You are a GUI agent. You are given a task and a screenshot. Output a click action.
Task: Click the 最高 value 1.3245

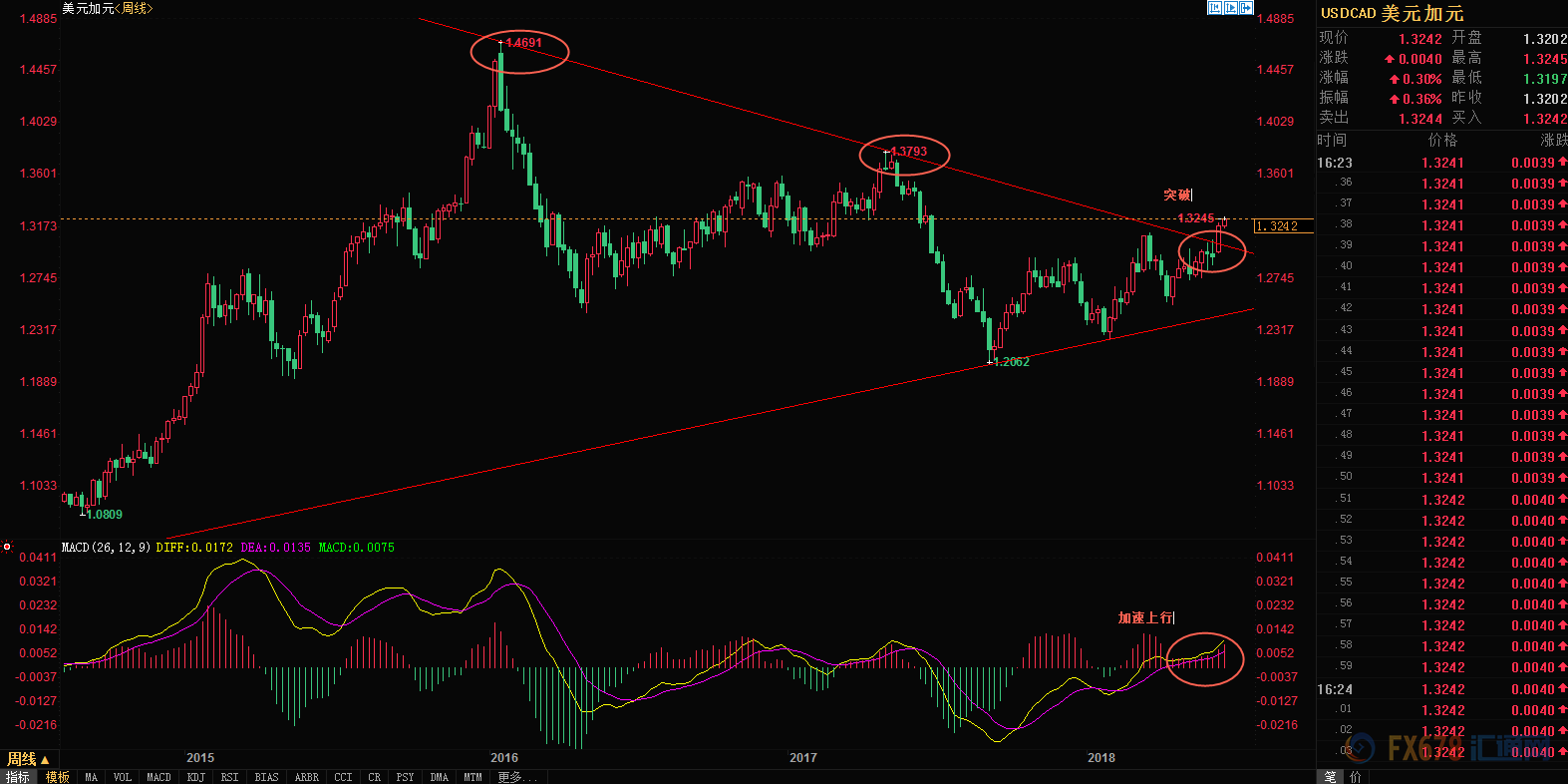point(1545,59)
